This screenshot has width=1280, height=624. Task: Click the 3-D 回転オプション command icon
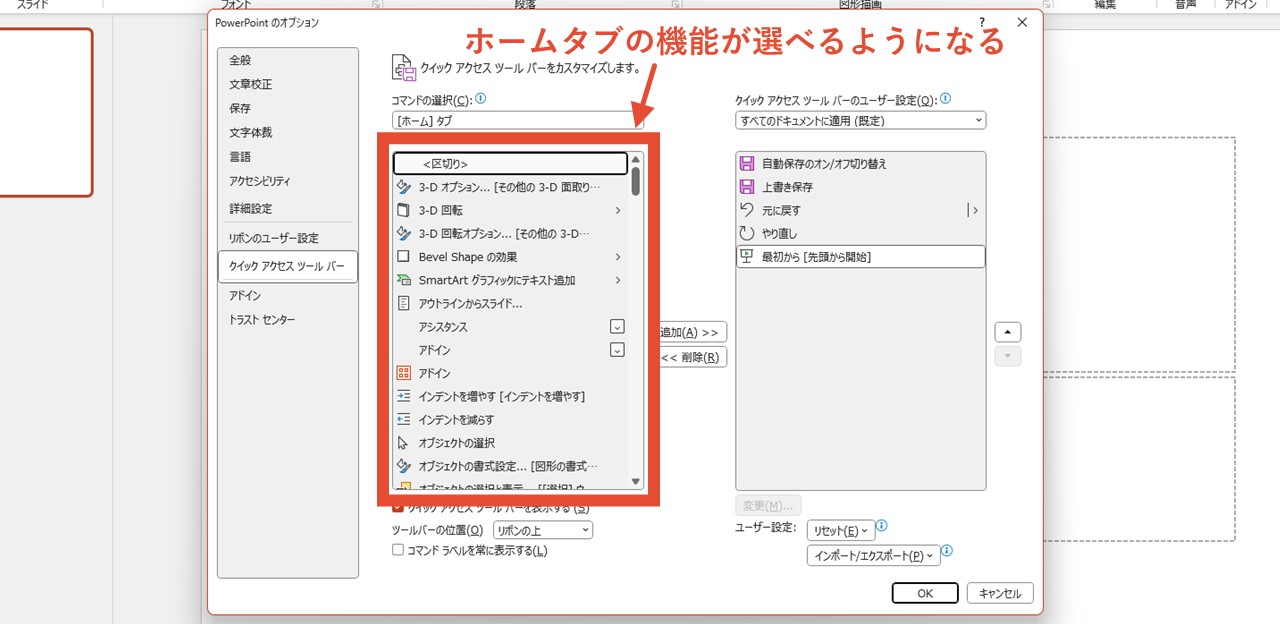coord(404,233)
